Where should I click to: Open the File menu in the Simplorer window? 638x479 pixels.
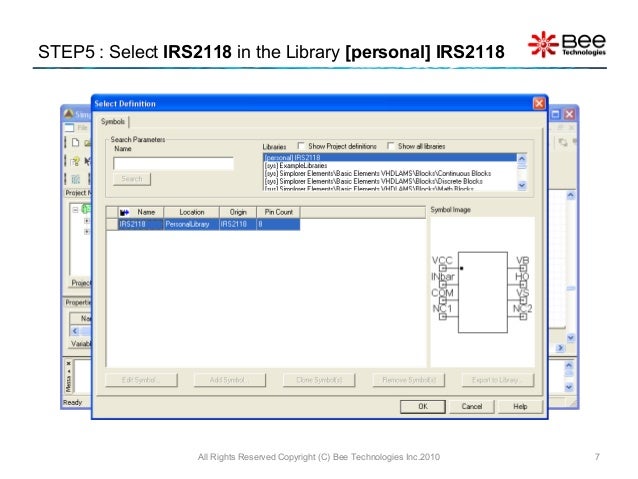pos(83,128)
